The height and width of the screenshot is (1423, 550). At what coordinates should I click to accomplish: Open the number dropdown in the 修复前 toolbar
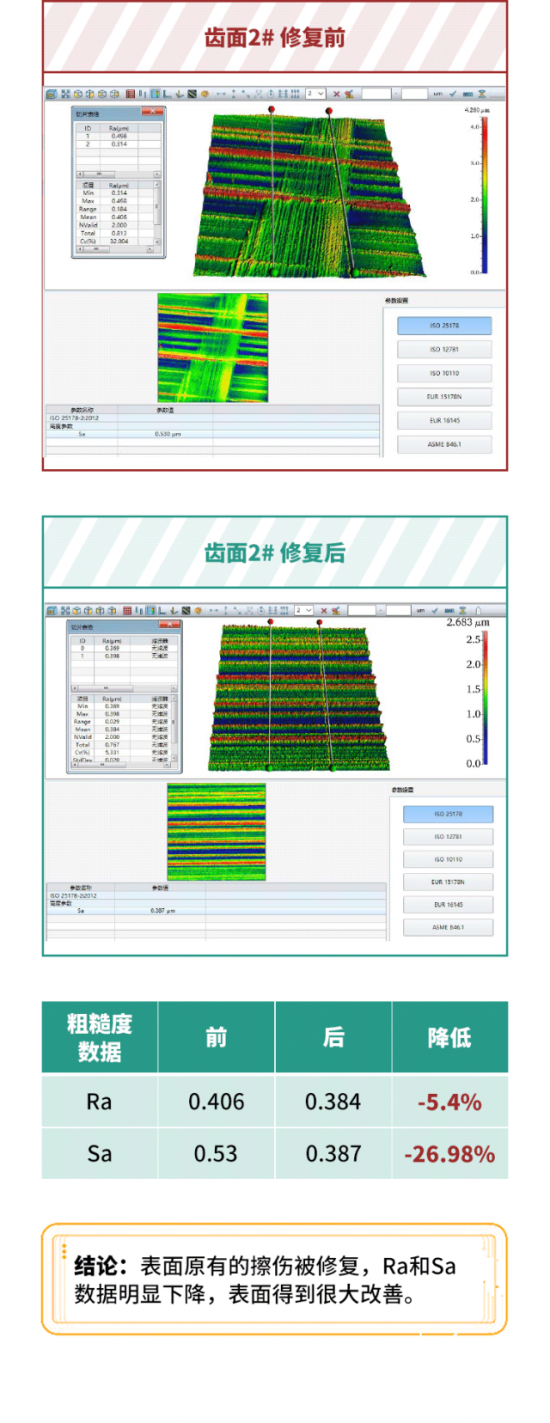[317, 94]
